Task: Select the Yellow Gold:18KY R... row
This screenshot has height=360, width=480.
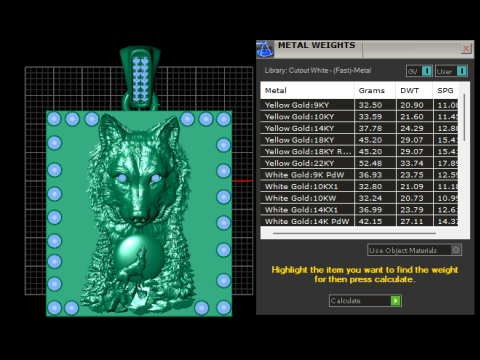Action: click(359, 152)
